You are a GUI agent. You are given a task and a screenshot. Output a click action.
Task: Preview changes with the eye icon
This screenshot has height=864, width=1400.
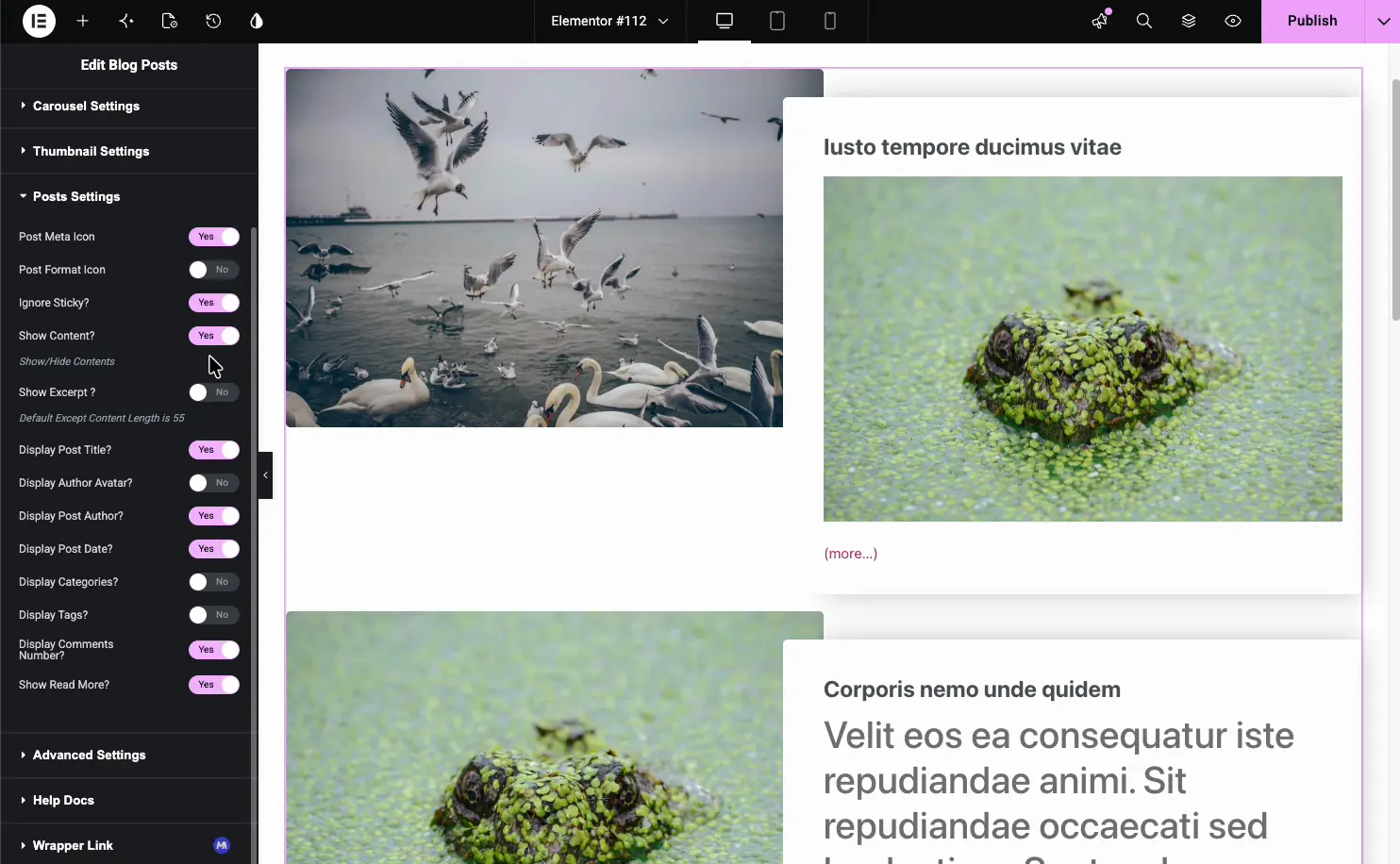[1233, 21]
